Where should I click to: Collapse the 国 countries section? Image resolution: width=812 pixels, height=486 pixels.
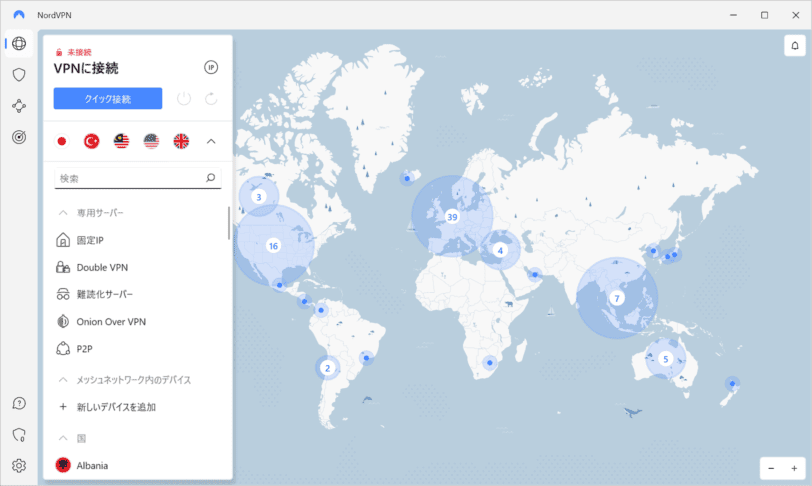point(63,438)
